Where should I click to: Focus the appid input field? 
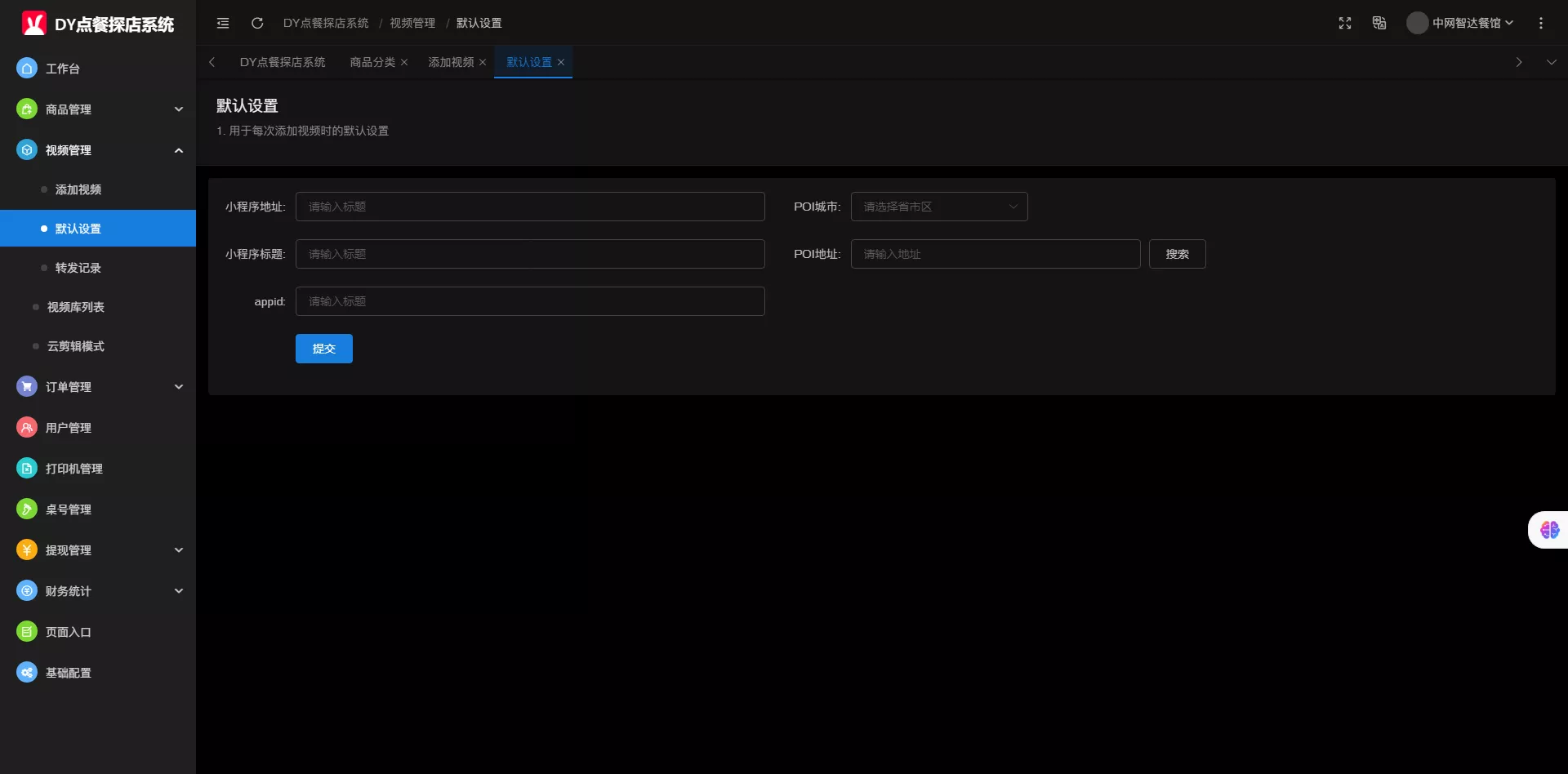point(530,301)
